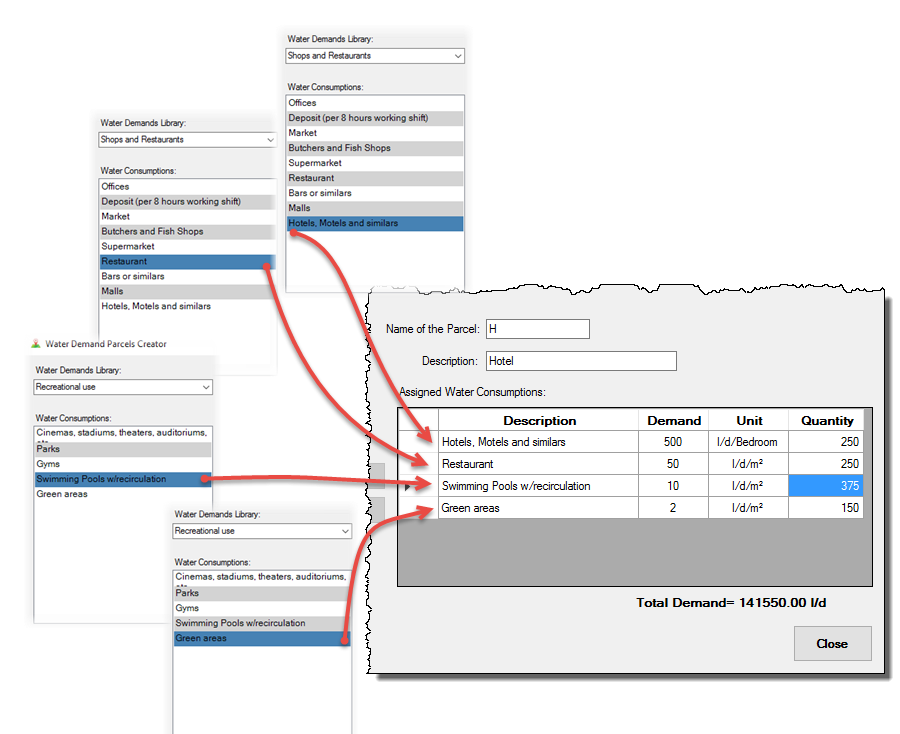Click the Unit column header
The image size is (900, 734).
pyautogui.click(x=749, y=421)
